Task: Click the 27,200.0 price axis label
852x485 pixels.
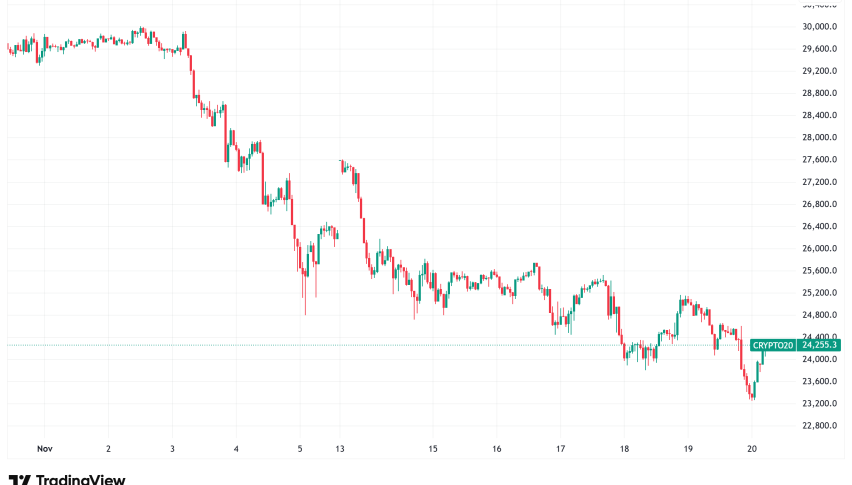Action: (x=819, y=182)
